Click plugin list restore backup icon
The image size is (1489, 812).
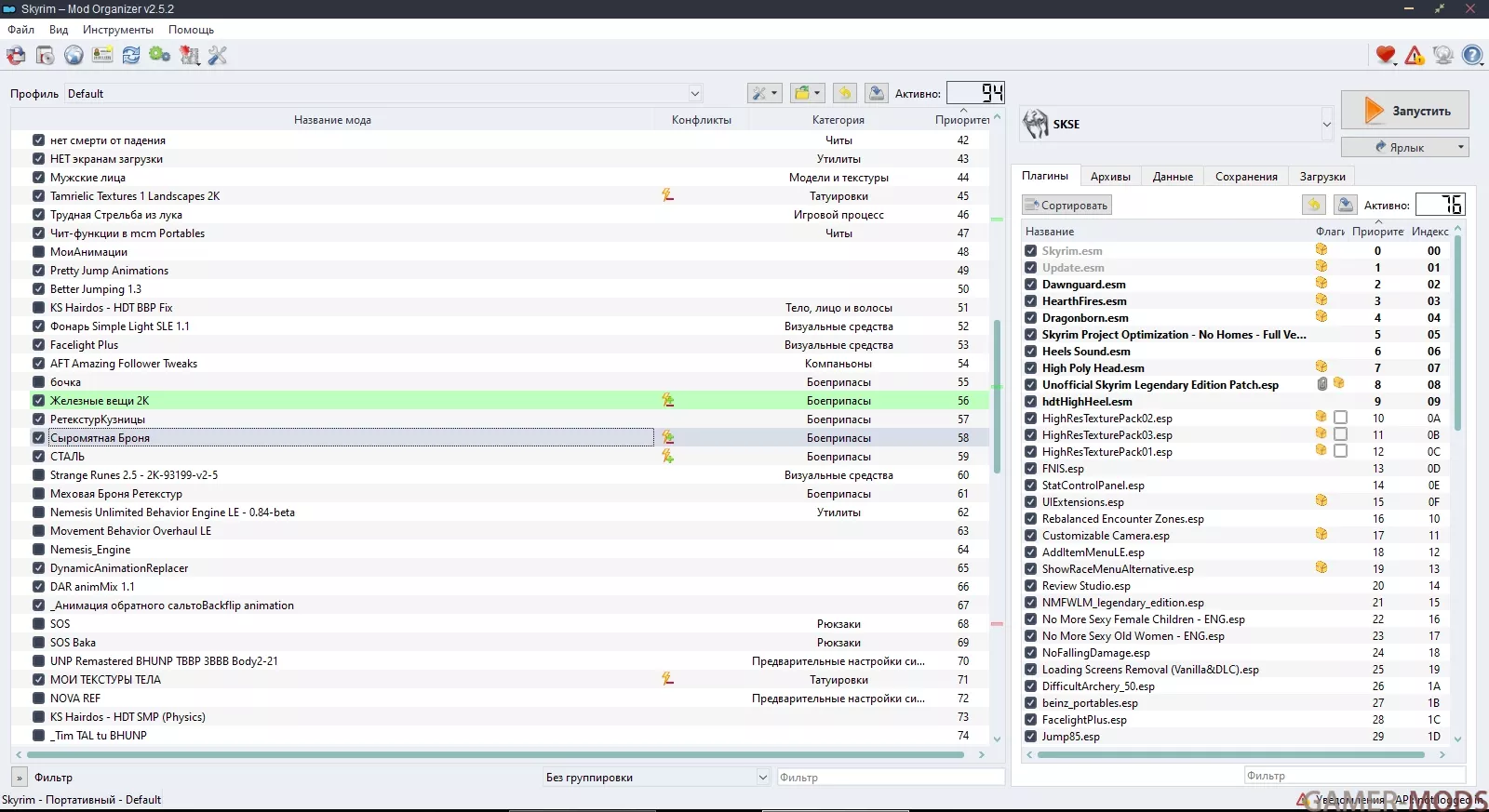(1313, 205)
